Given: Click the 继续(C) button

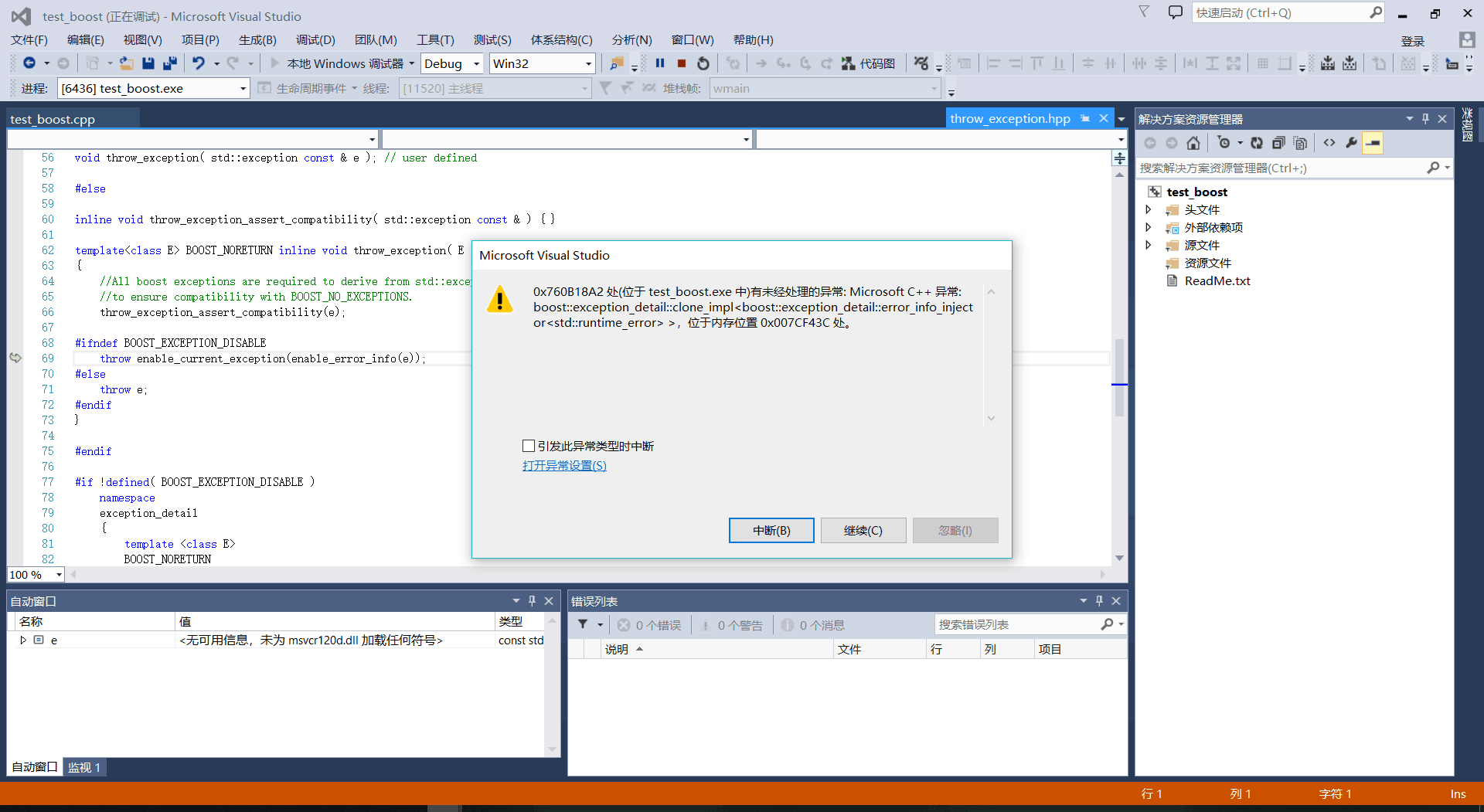Looking at the screenshot, I should [863, 531].
